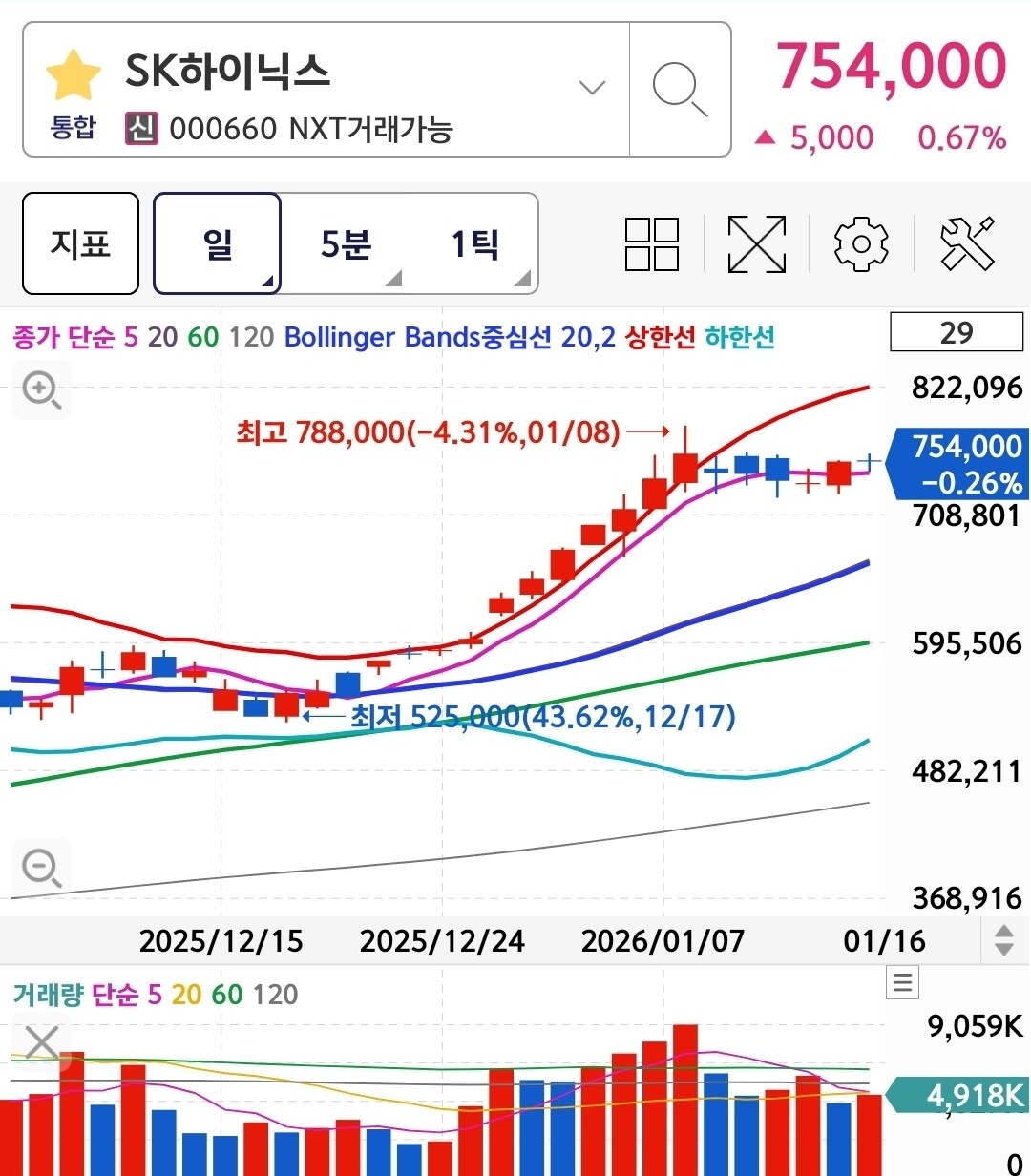Close the volume panel with X icon
The image size is (1031, 1176).
pos(42,1043)
